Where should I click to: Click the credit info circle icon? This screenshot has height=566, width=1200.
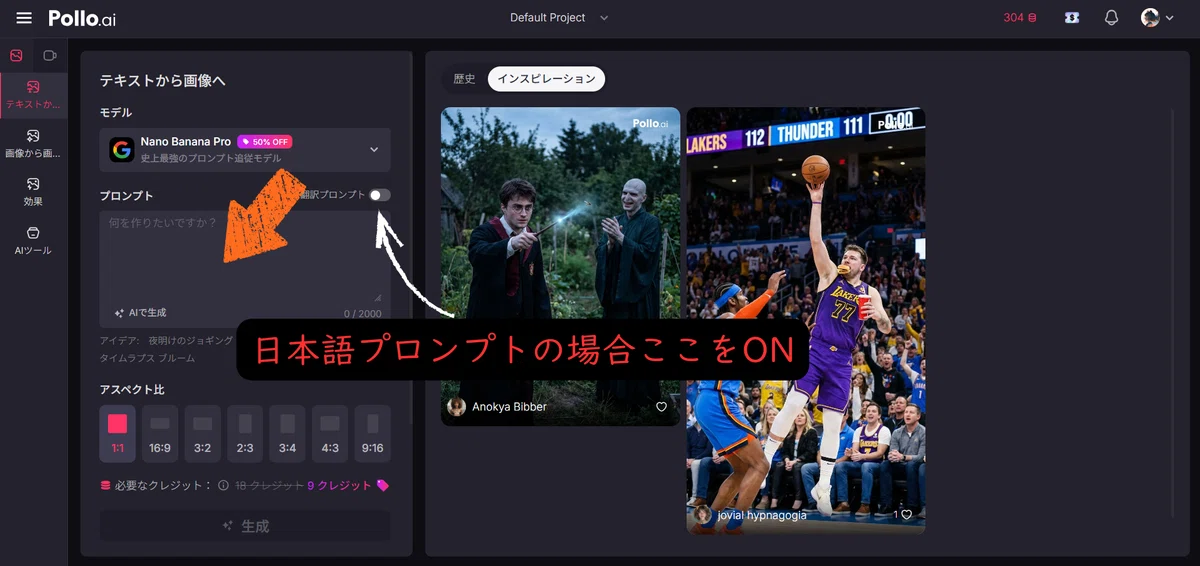[x=223, y=486]
